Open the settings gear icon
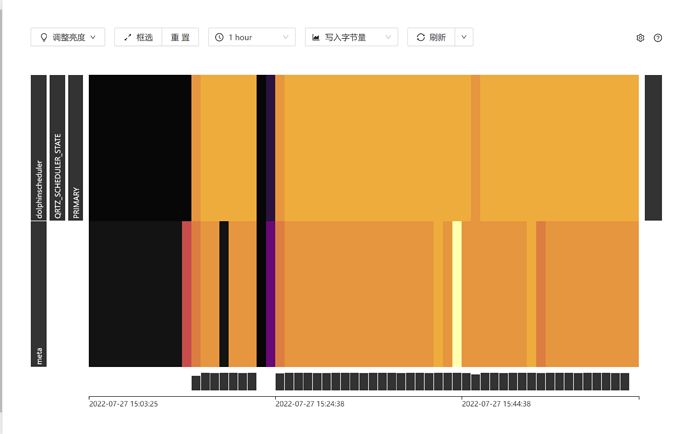 point(640,38)
